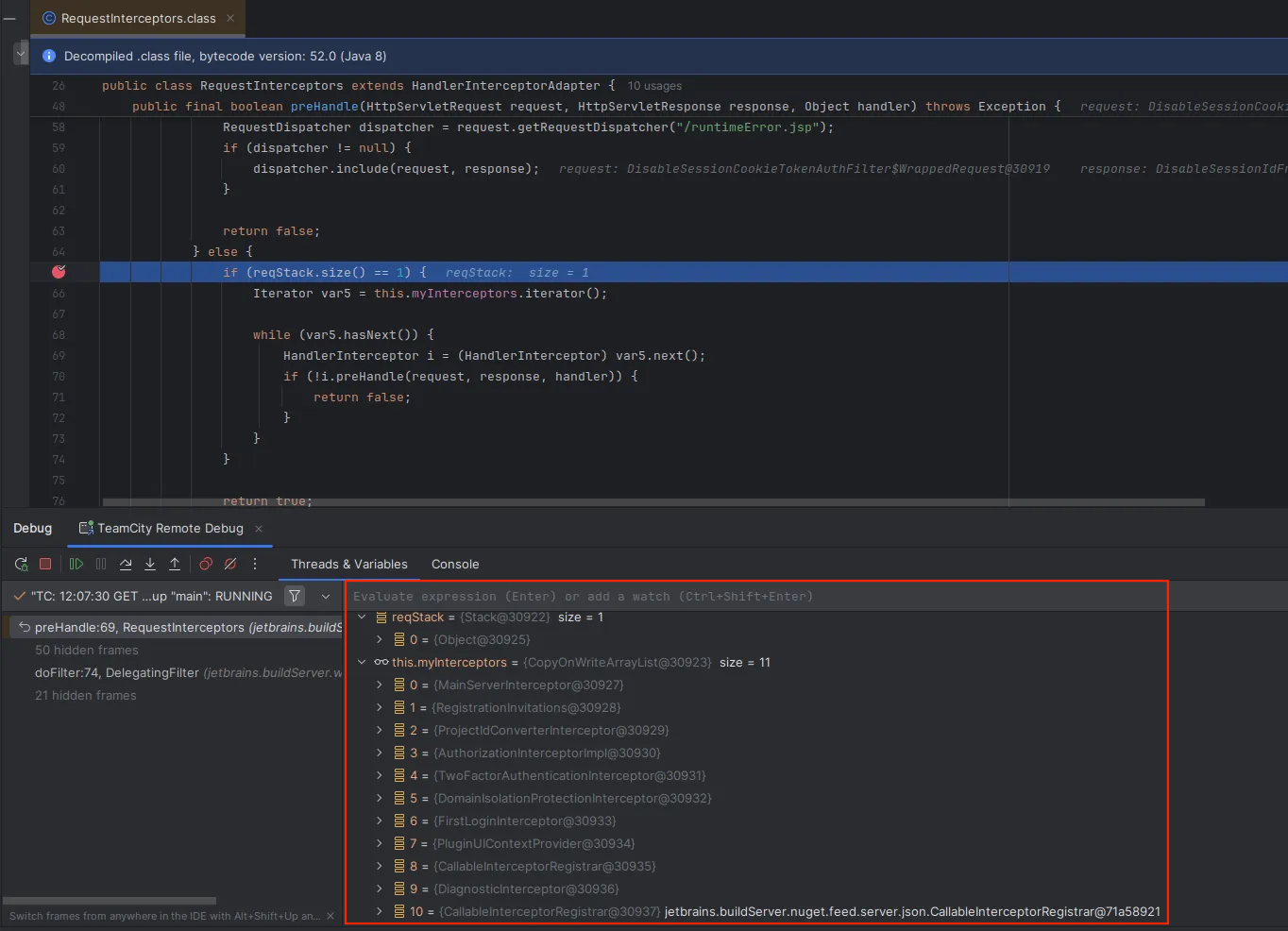1288x931 pixels.
Task: Step out of current method
Action: point(175,564)
